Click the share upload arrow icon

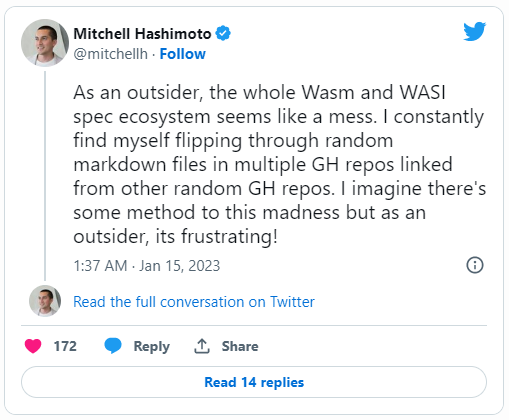click(202, 346)
